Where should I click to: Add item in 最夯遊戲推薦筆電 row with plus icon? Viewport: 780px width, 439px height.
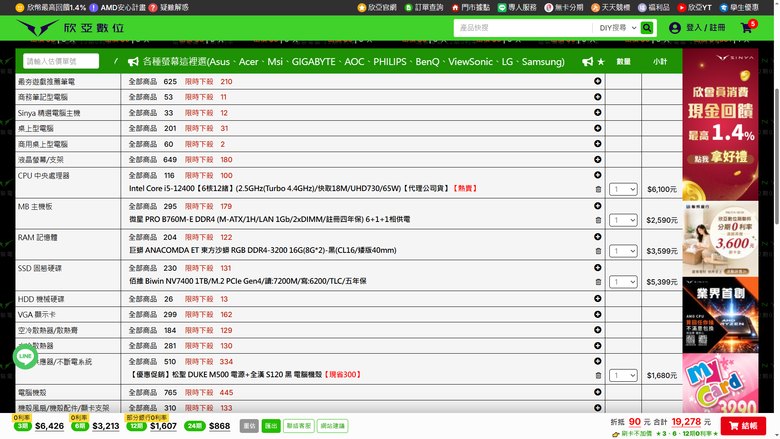pyautogui.click(x=597, y=81)
